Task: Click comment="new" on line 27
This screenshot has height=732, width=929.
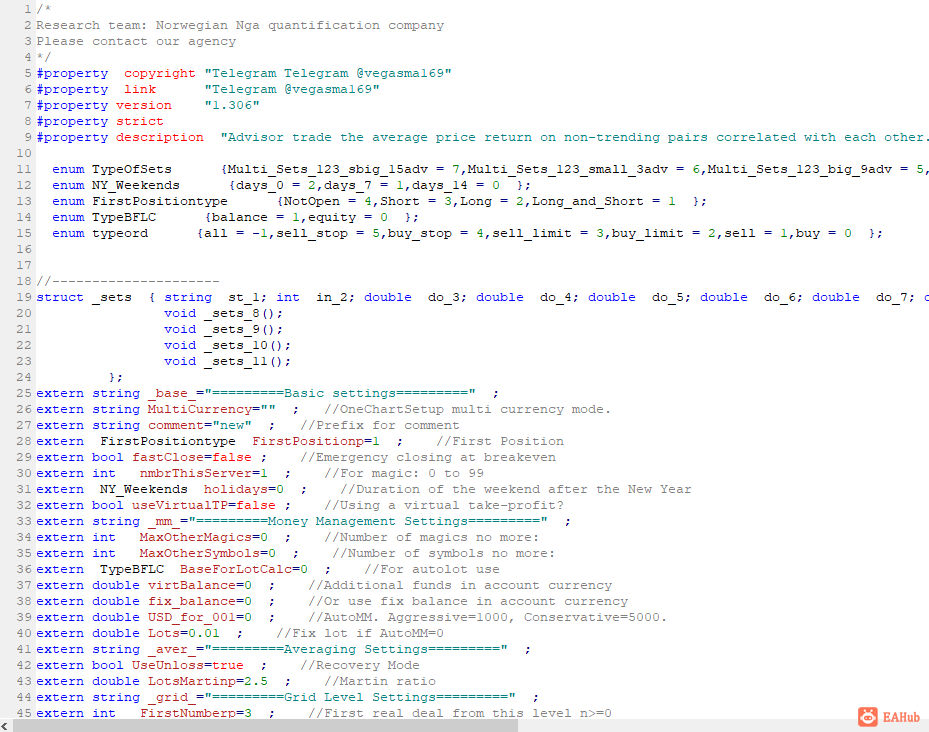Action: coord(200,425)
